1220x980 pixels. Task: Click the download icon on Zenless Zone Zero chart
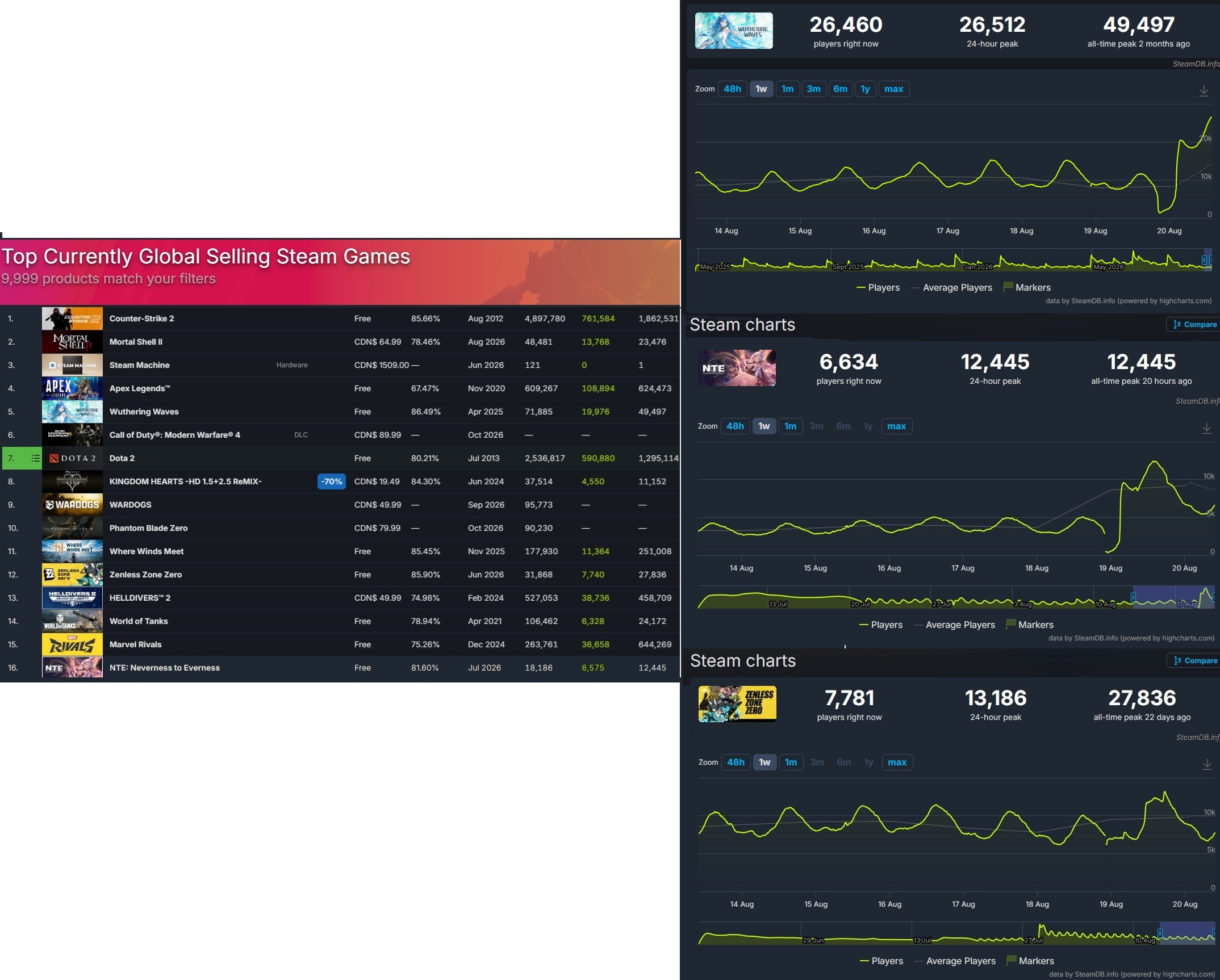pyautogui.click(x=1207, y=764)
